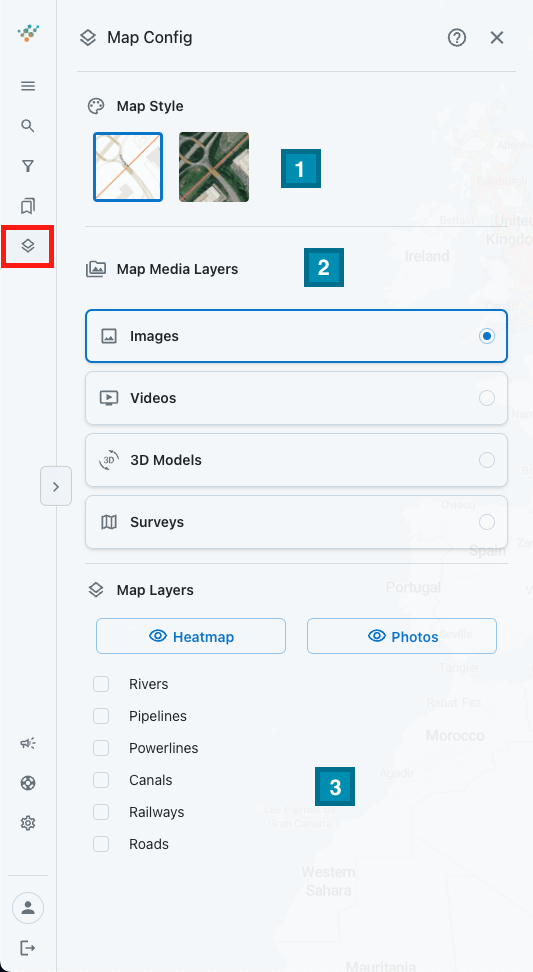Open the filter funnel icon
Image resolution: width=533 pixels, height=972 pixels.
click(x=28, y=166)
